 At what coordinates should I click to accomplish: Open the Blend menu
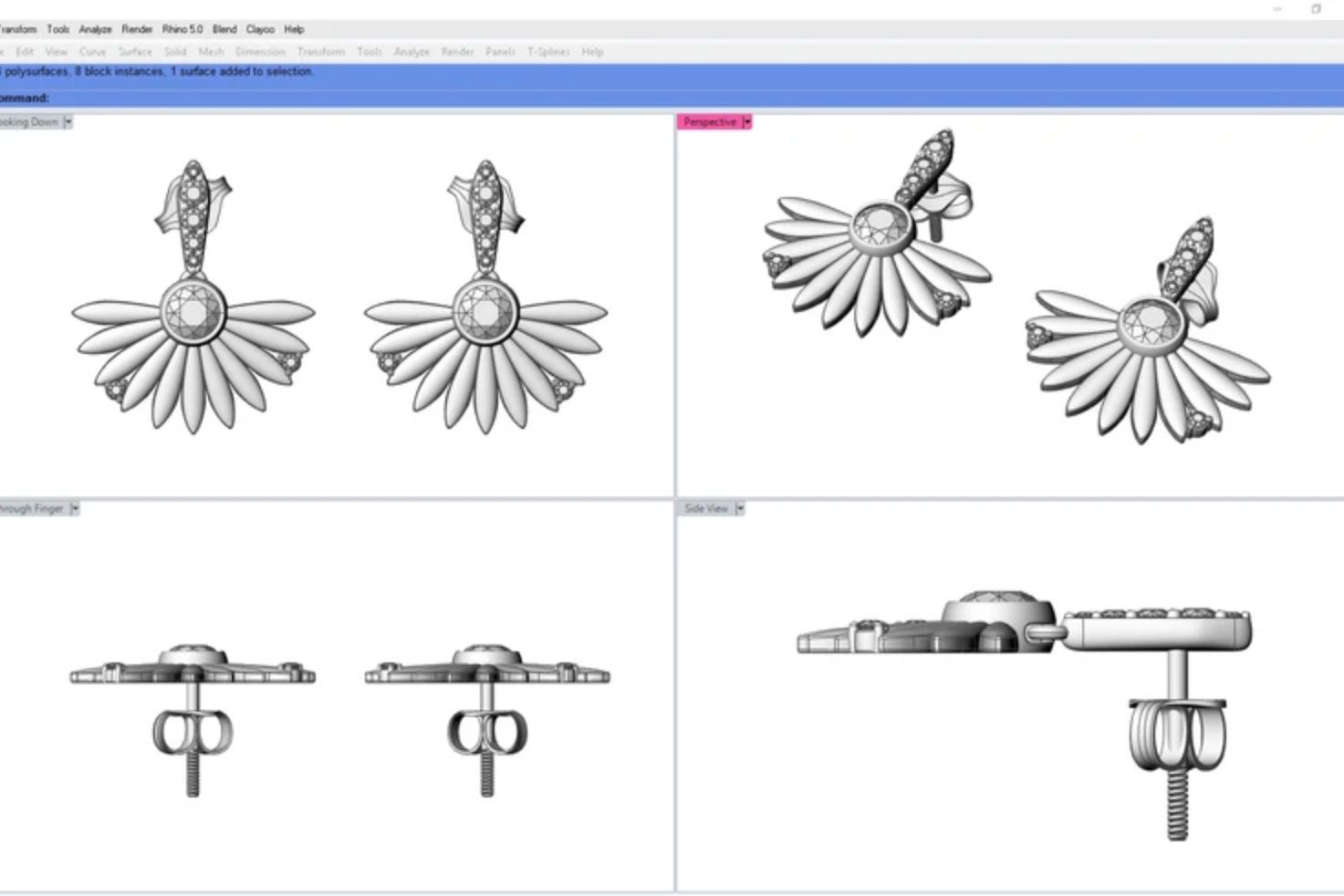224,28
